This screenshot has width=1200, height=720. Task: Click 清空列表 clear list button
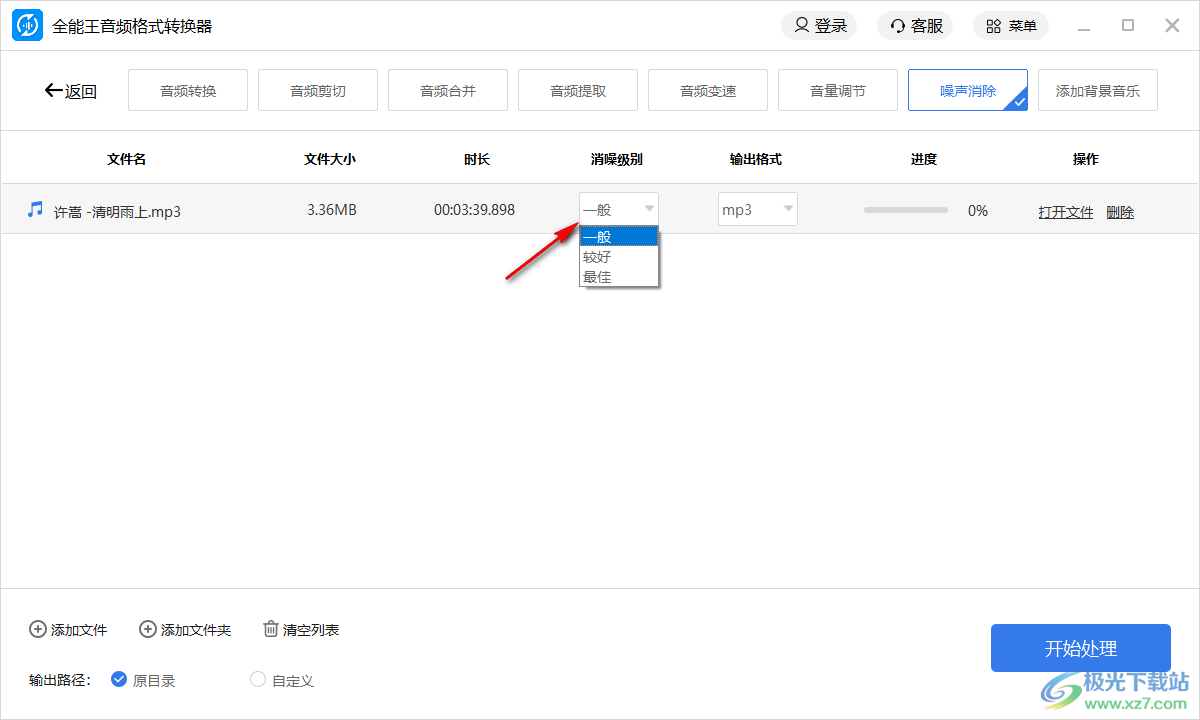301,629
